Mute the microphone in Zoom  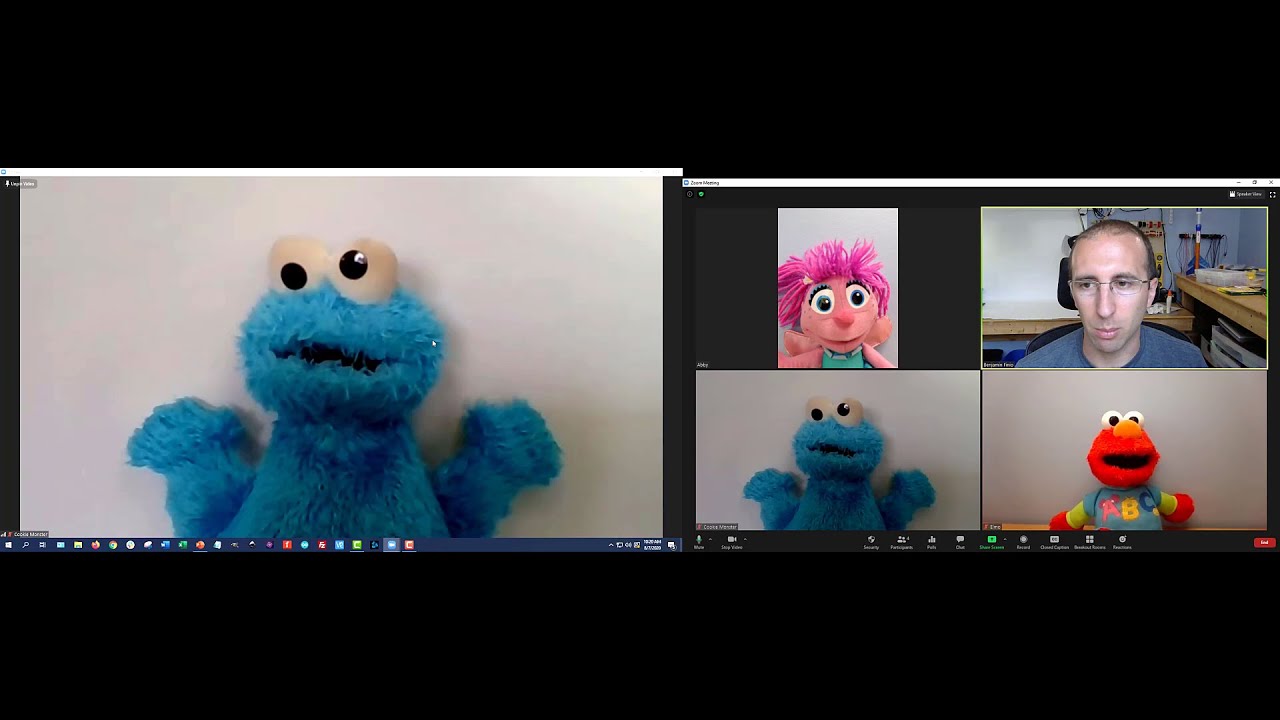tap(699, 541)
